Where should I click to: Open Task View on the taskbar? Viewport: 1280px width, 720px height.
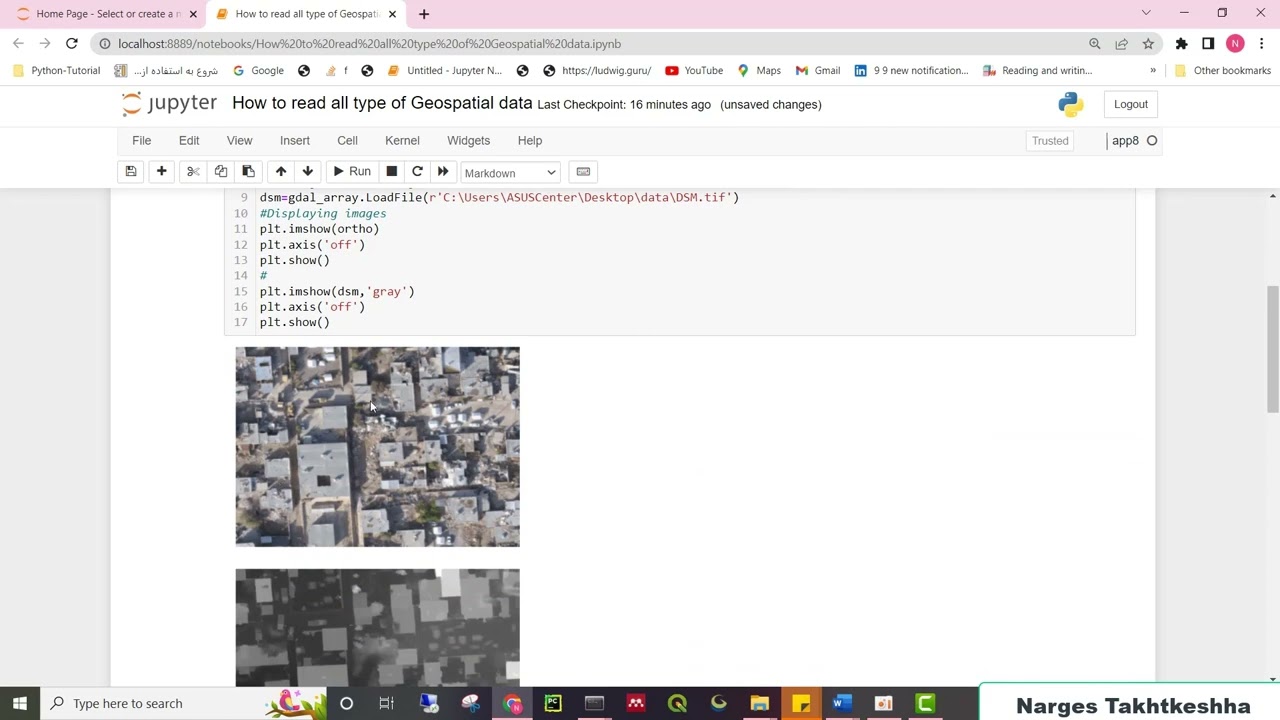387,703
